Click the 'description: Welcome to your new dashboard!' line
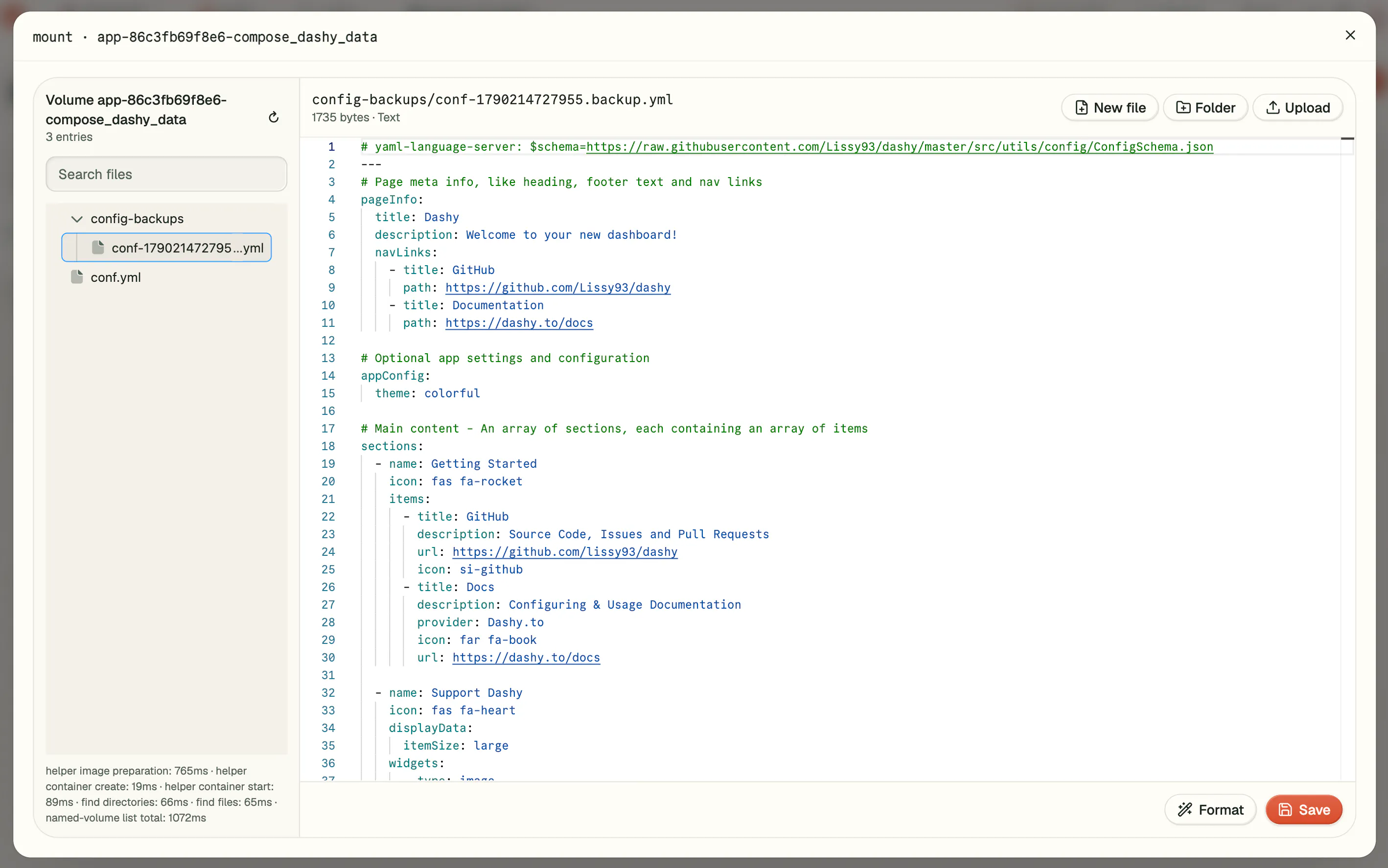Image resolution: width=1388 pixels, height=868 pixels. click(526, 235)
